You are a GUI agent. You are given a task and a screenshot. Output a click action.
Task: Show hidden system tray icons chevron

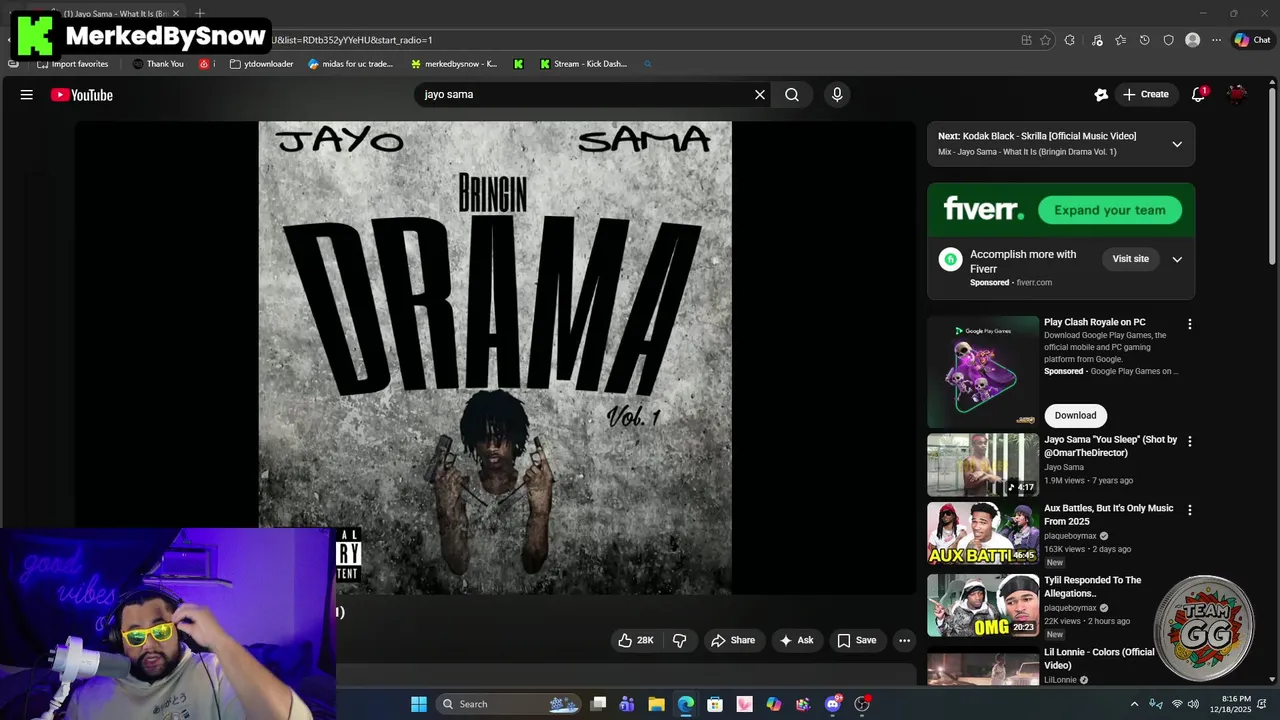(1134, 704)
